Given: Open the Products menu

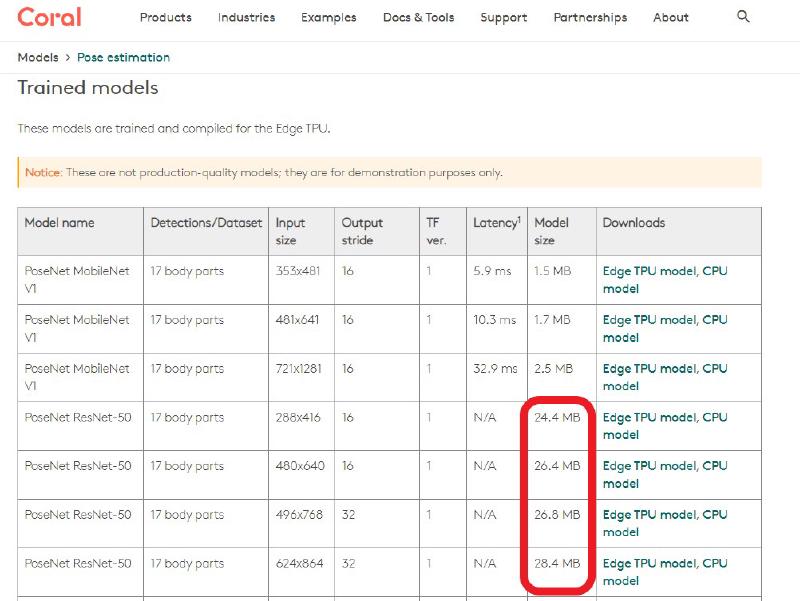Looking at the screenshot, I should pyautogui.click(x=166, y=18).
